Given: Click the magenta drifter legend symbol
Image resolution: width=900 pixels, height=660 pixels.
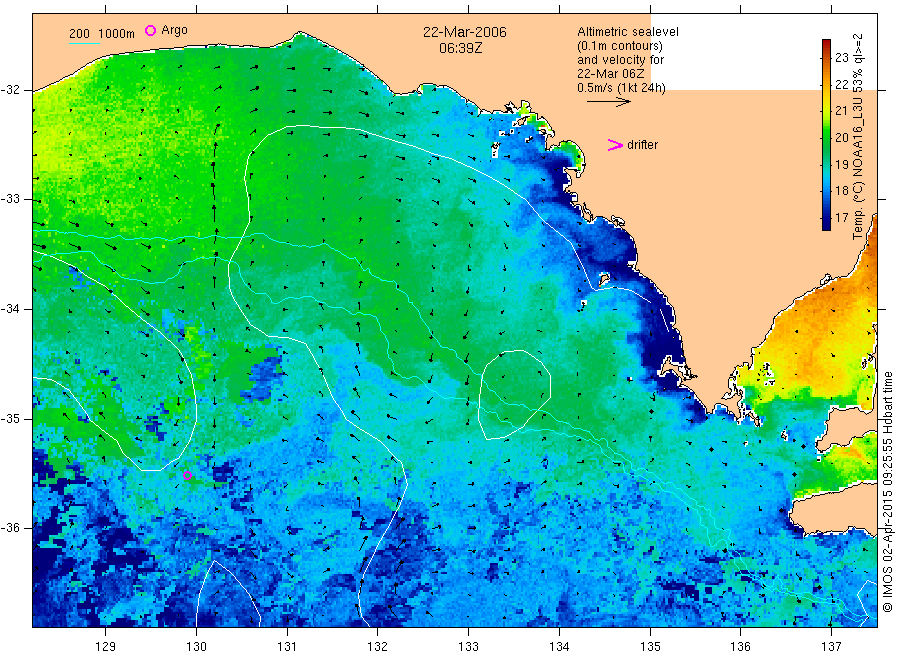Looking at the screenshot, I should (x=615, y=145).
